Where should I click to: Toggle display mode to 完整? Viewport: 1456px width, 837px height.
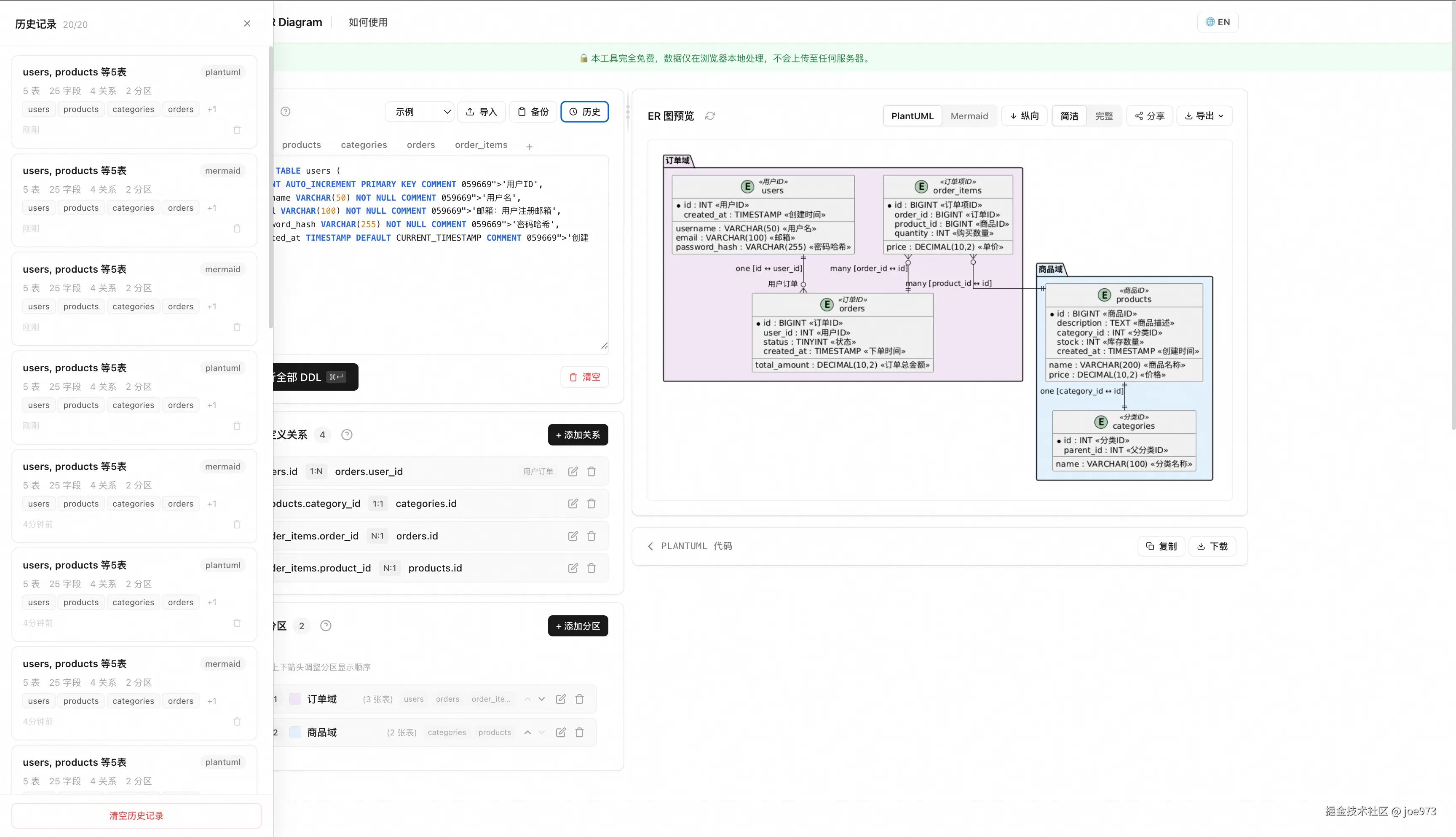click(1104, 116)
